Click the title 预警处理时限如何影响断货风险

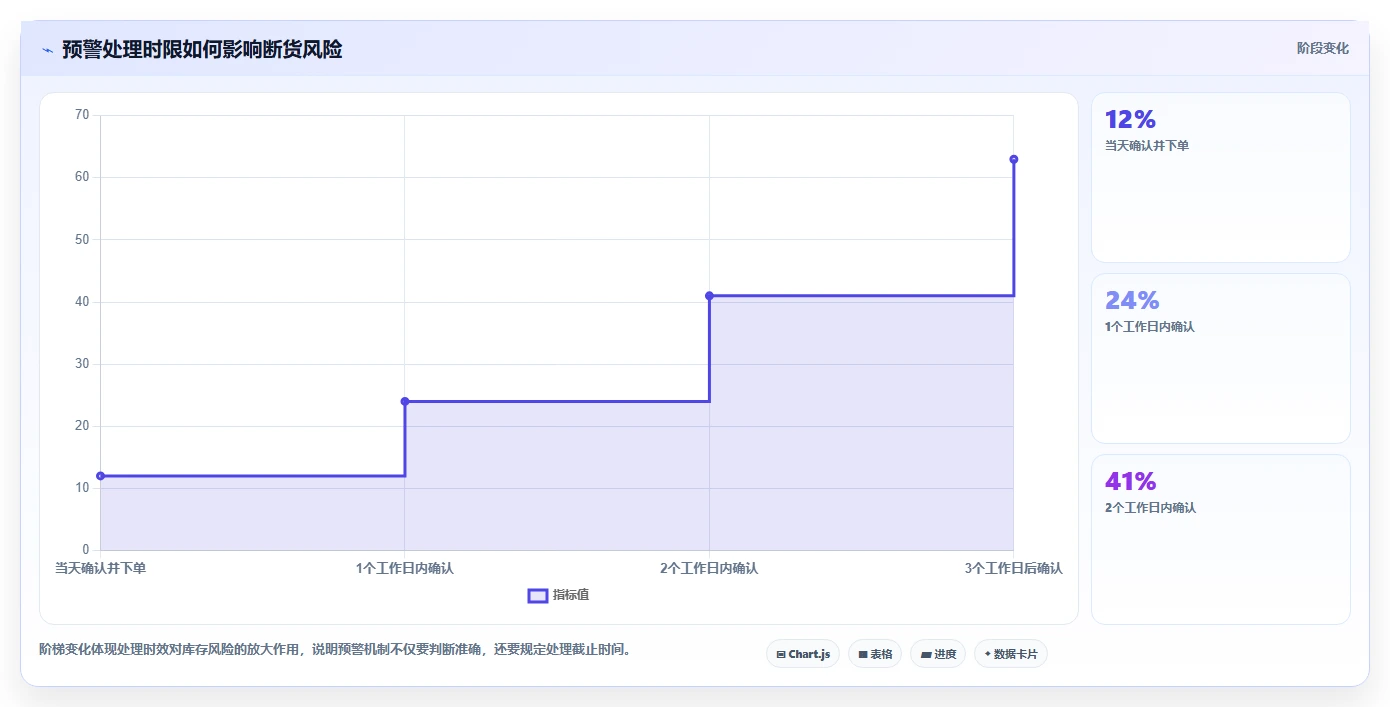tap(202, 49)
